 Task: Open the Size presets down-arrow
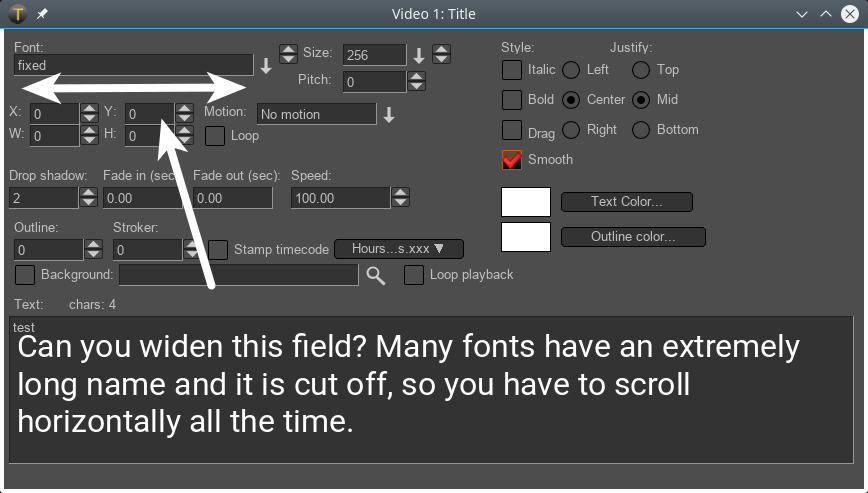click(x=419, y=55)
